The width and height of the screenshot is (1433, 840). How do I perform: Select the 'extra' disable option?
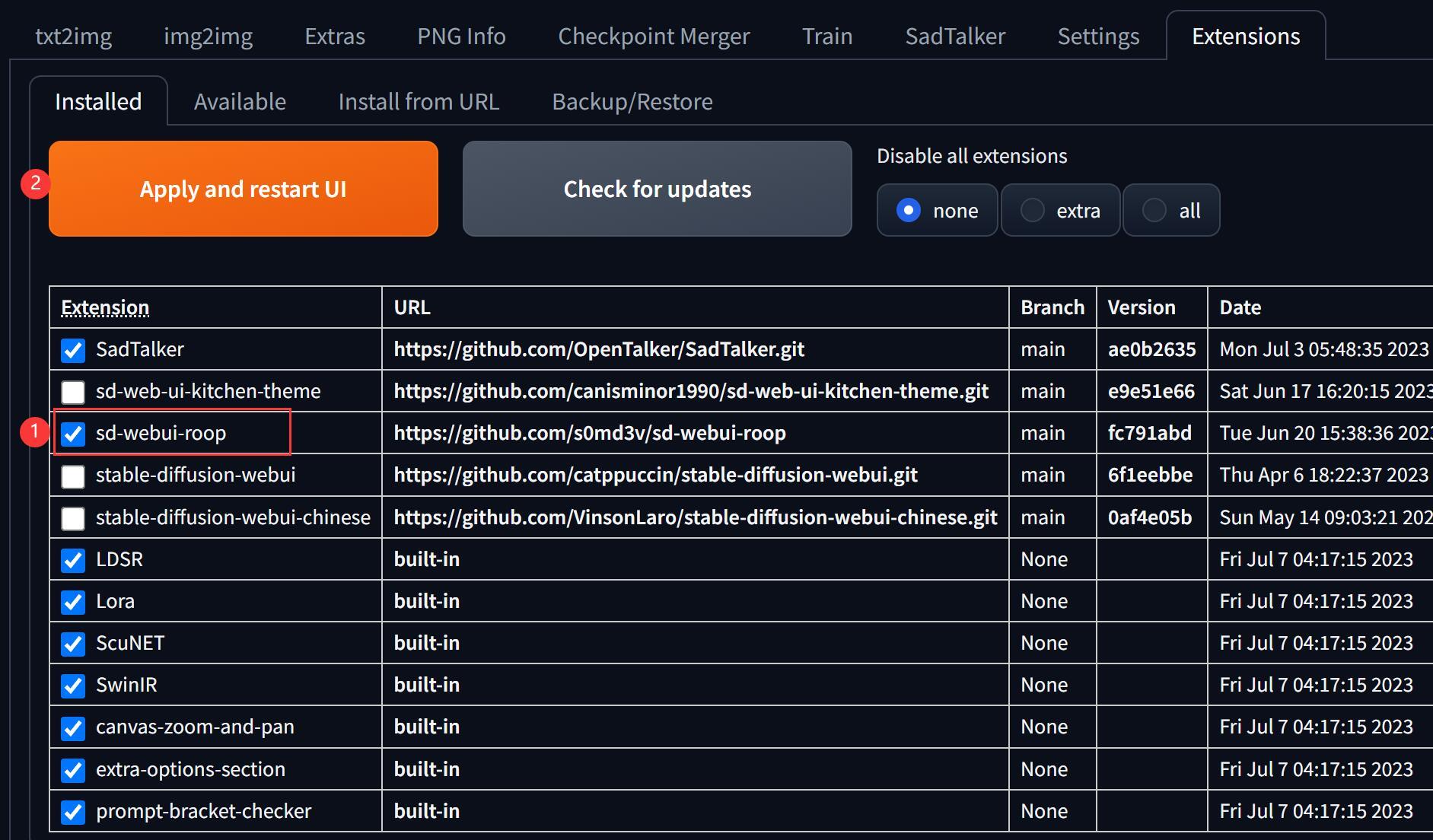pyautogui.click(x=1060, y=210)
